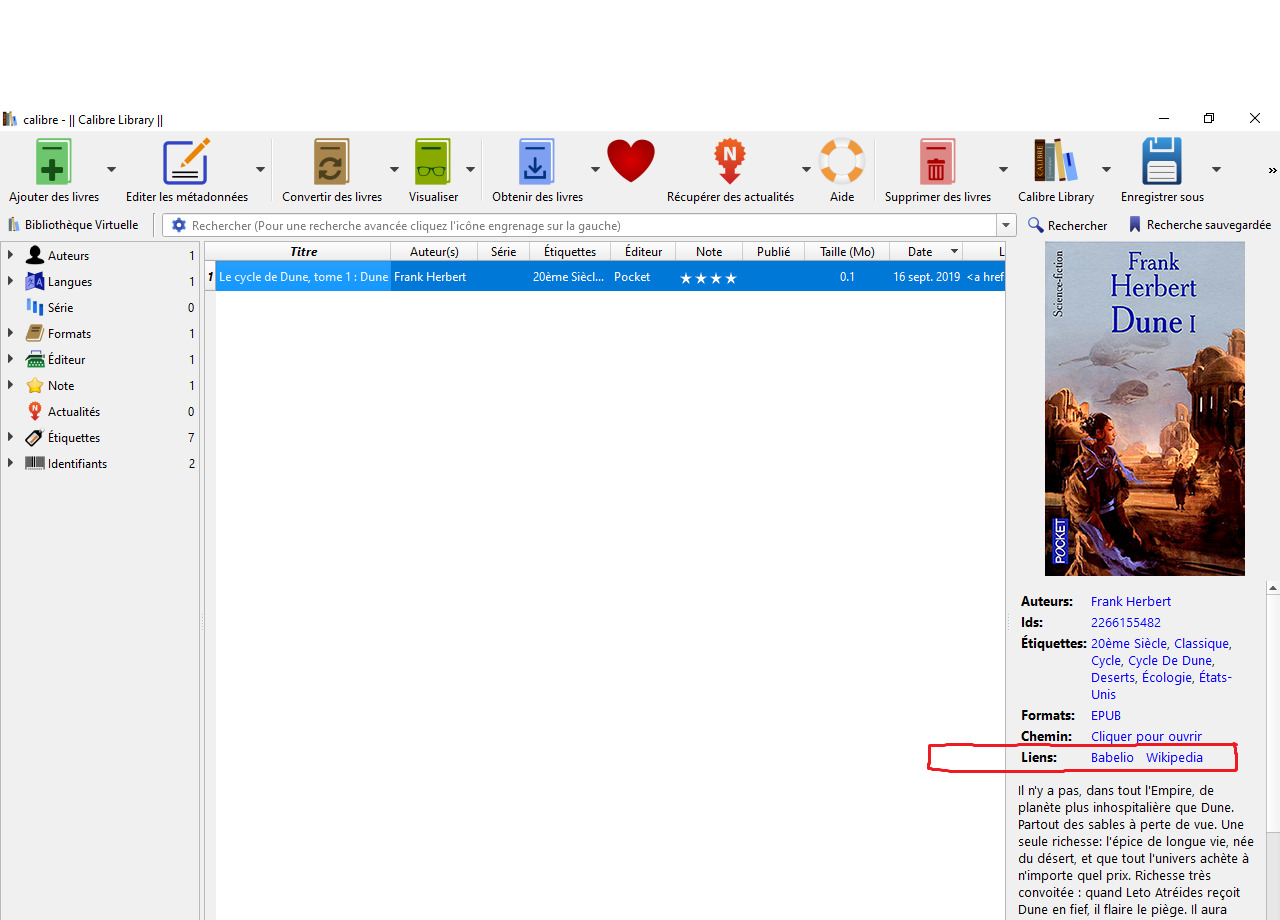Viewport: 1280px width, 920px height.
Task: Click the advanced search gear icon
Action: tap(179, 225)
